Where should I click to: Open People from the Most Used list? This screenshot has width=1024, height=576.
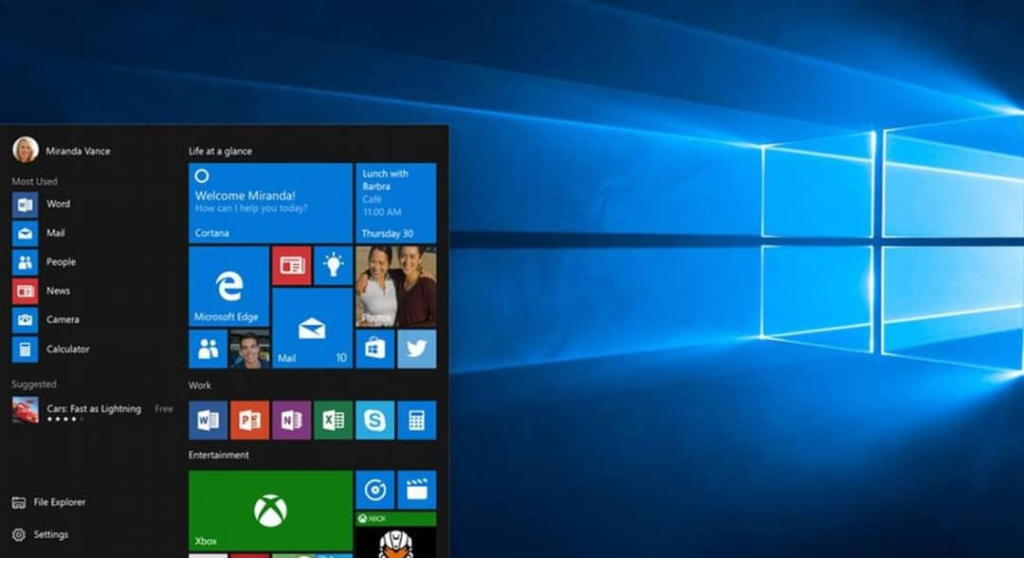(x=44, y=262)
